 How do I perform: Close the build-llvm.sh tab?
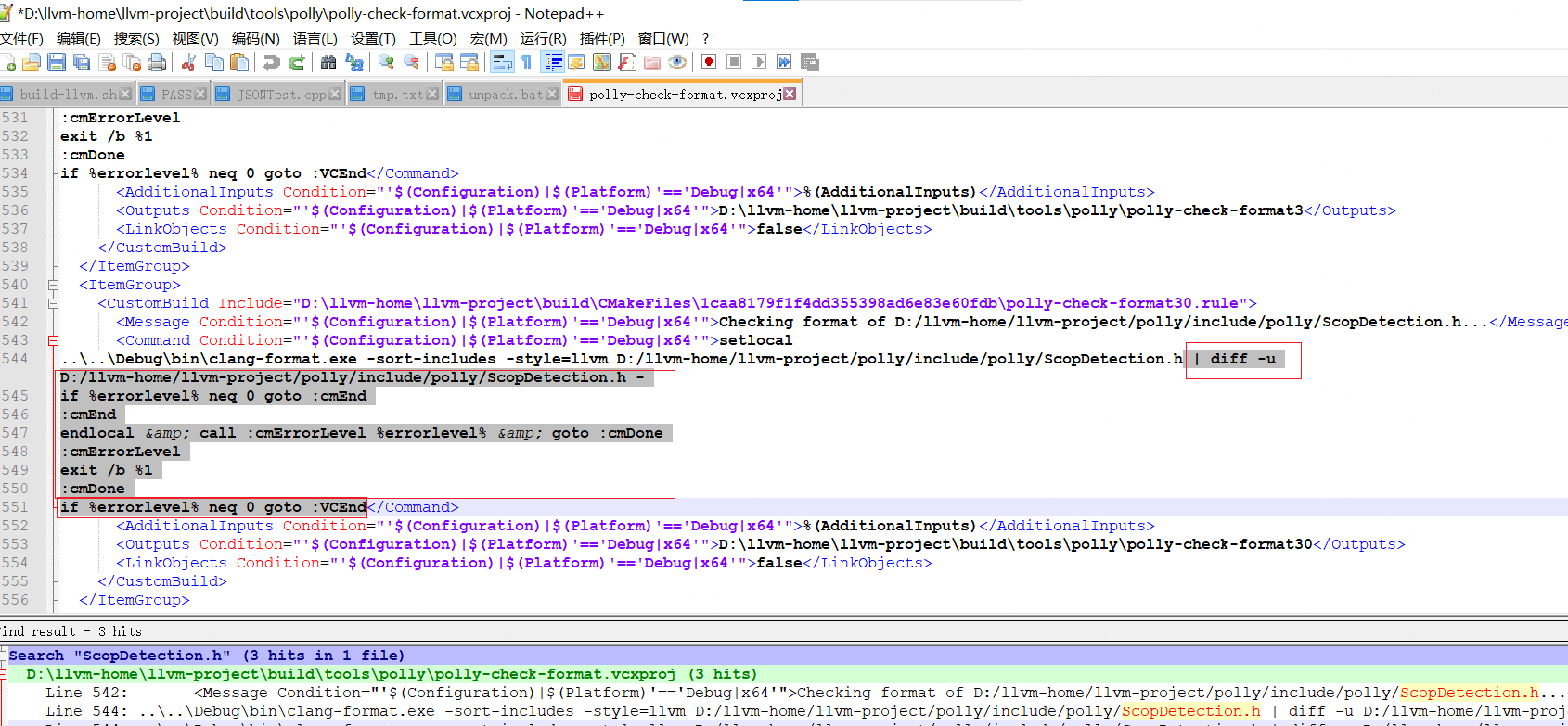pos(125,95)
